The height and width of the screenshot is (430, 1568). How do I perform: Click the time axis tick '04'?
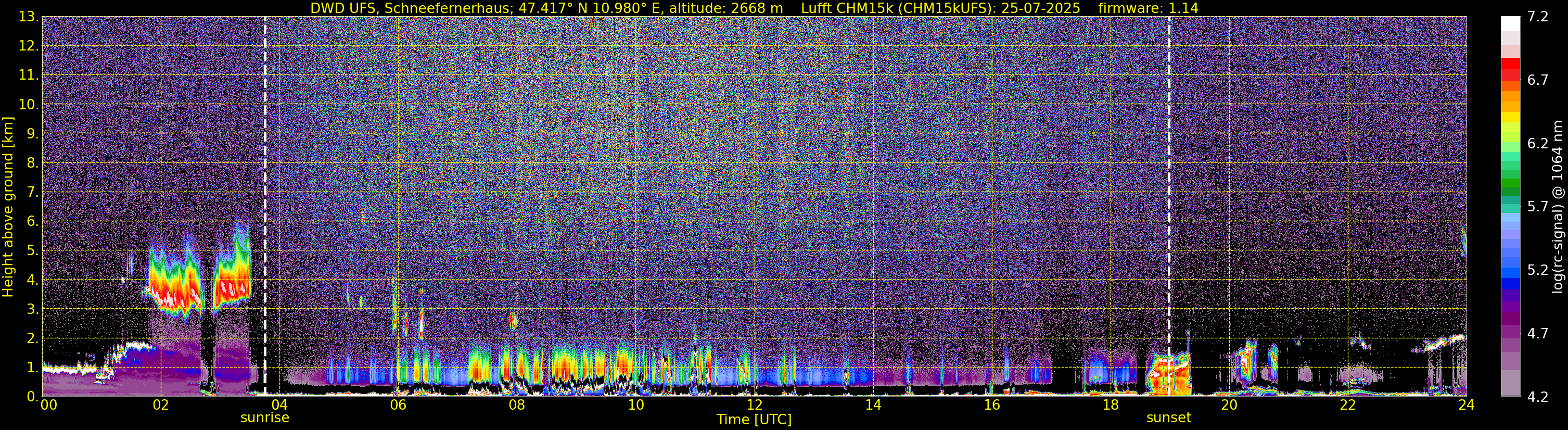279,405
